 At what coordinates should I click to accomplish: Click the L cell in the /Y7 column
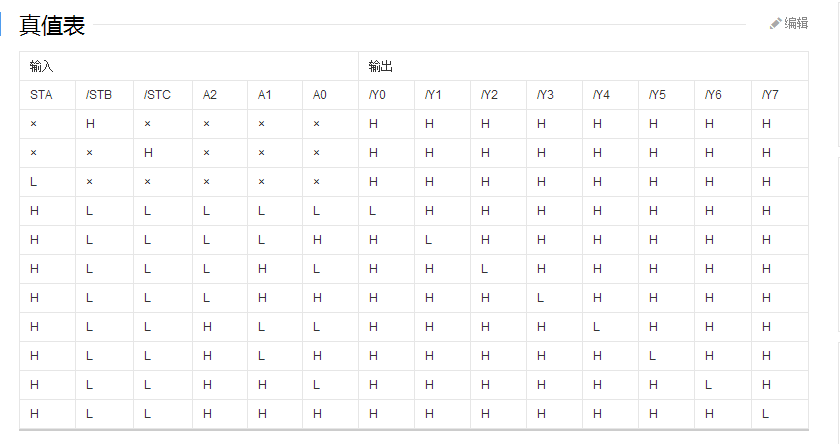(765, 413)
